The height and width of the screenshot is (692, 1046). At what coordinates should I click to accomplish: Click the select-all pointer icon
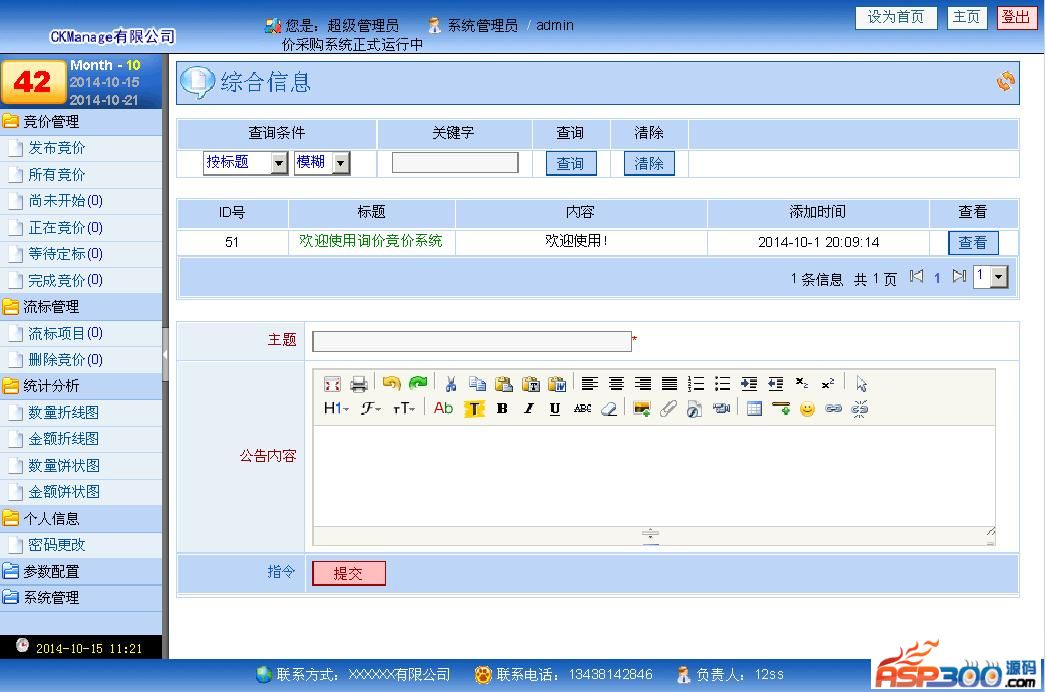(861, 384)
